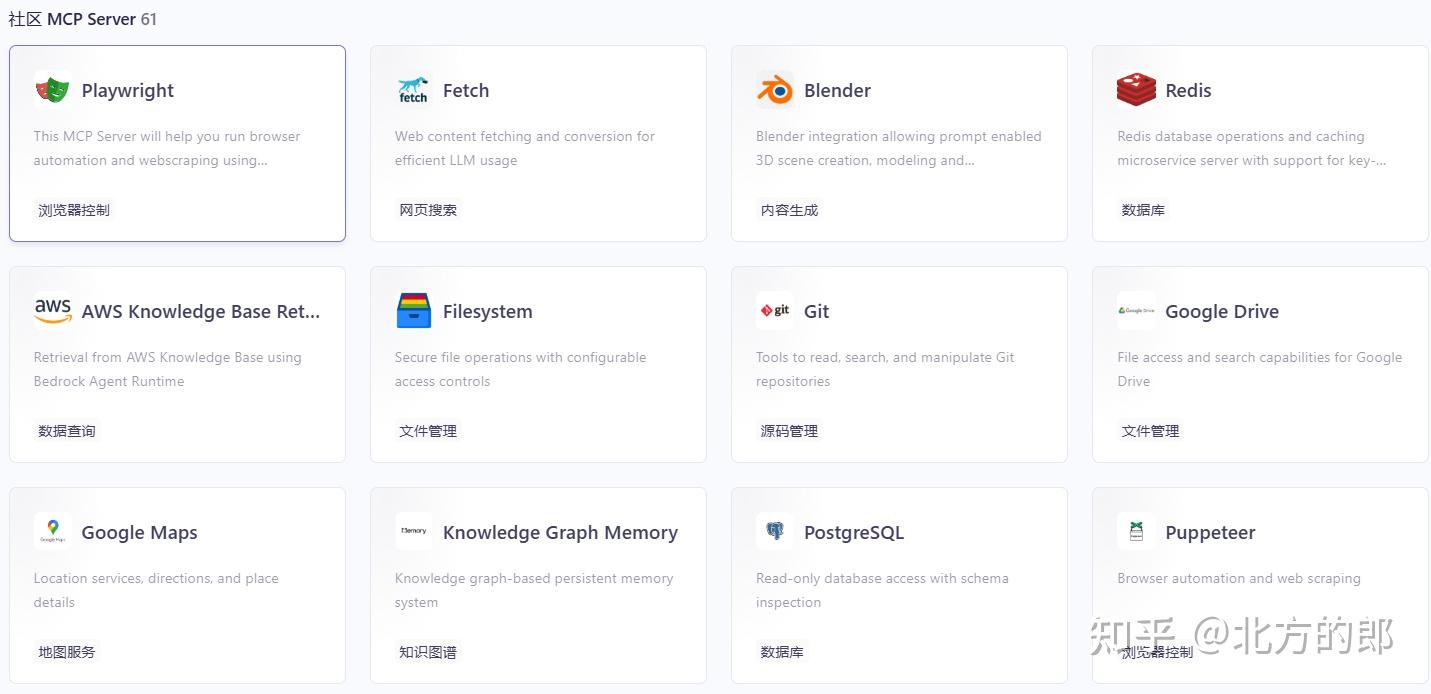Select 文件管理 tag on Google Drive card

pos(1150,431)
